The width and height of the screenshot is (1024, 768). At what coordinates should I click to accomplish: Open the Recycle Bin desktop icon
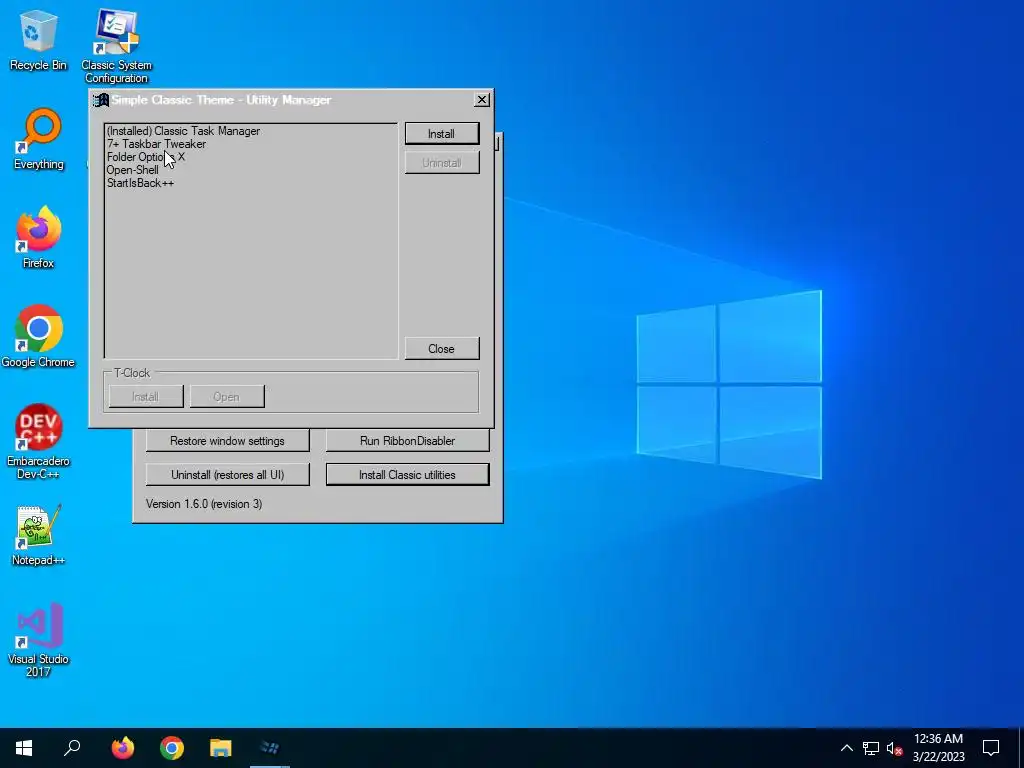click(38, 40)
